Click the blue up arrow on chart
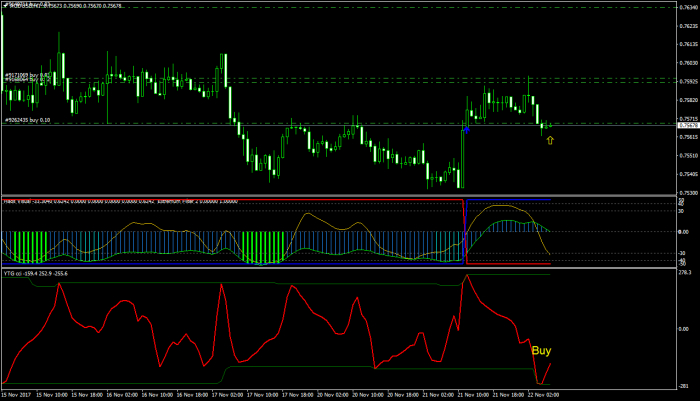 466,130
